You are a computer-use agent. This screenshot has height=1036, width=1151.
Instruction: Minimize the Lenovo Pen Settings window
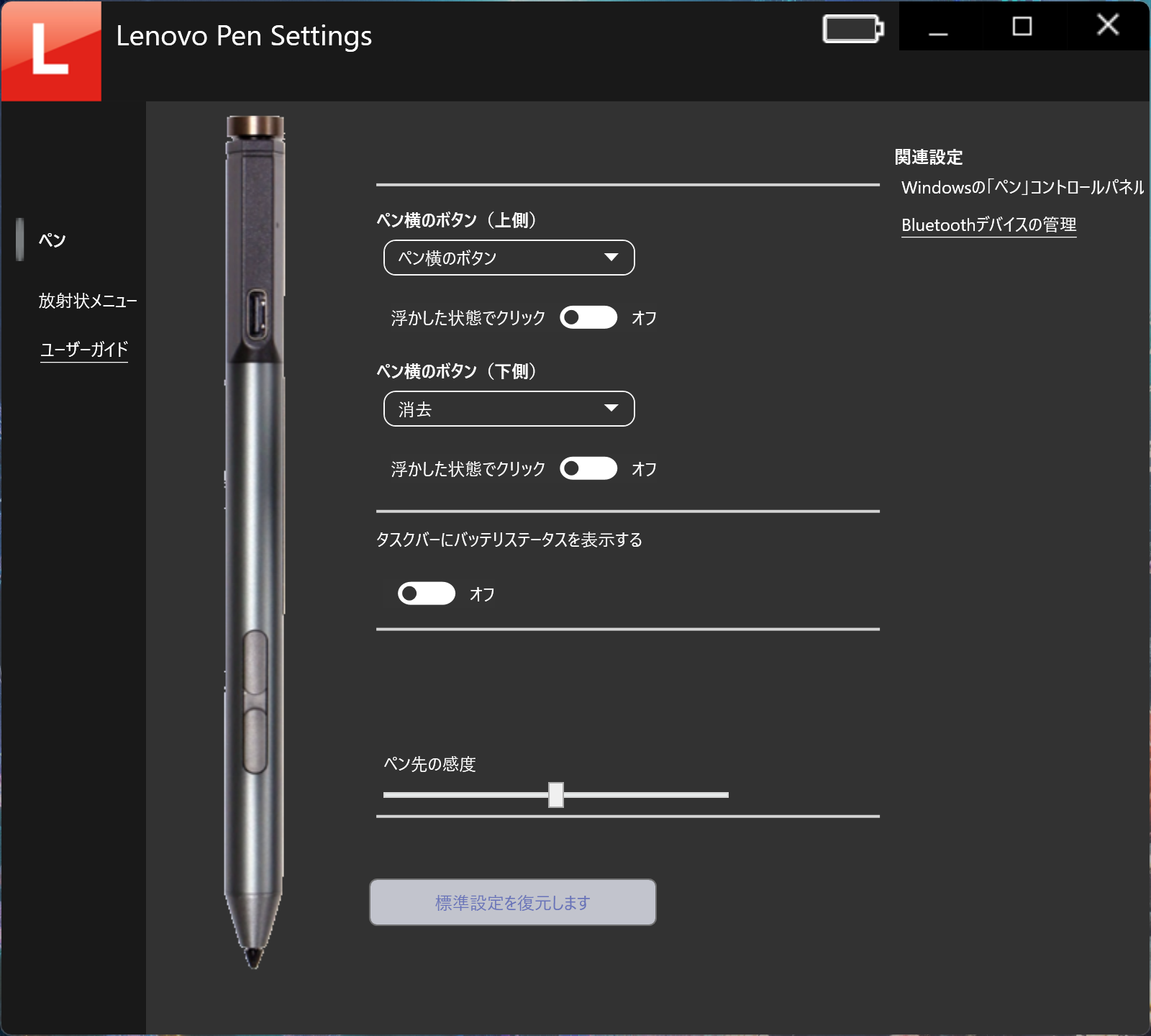[x=938, y=27]
